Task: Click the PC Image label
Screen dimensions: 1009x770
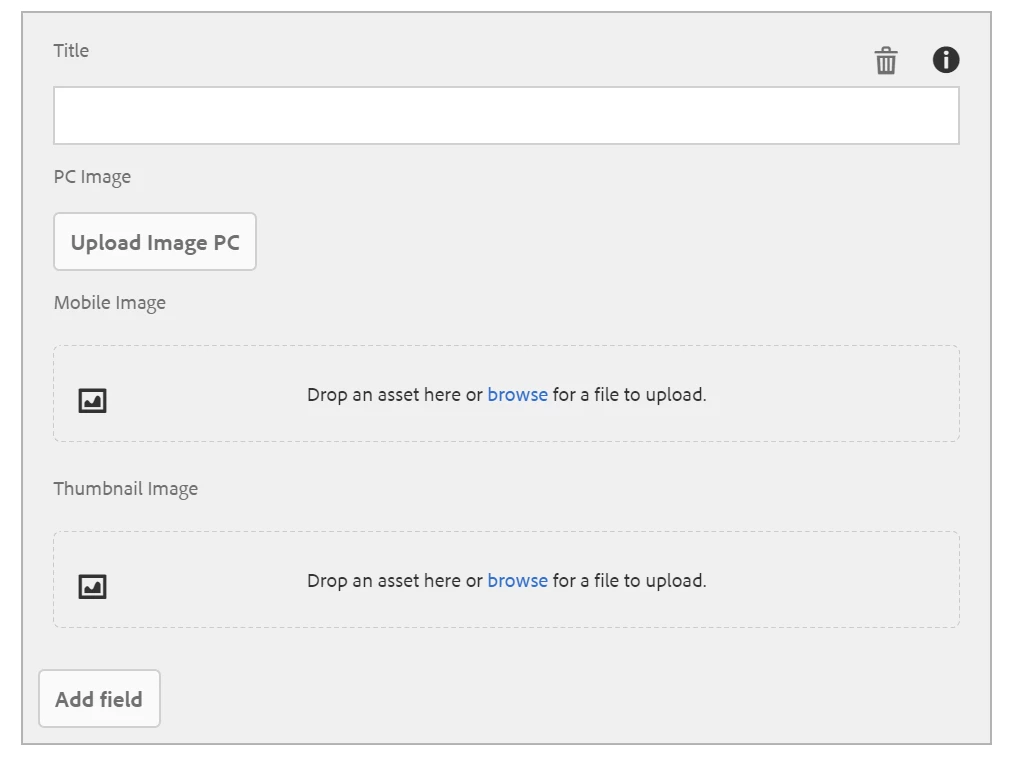Action: 92,177
